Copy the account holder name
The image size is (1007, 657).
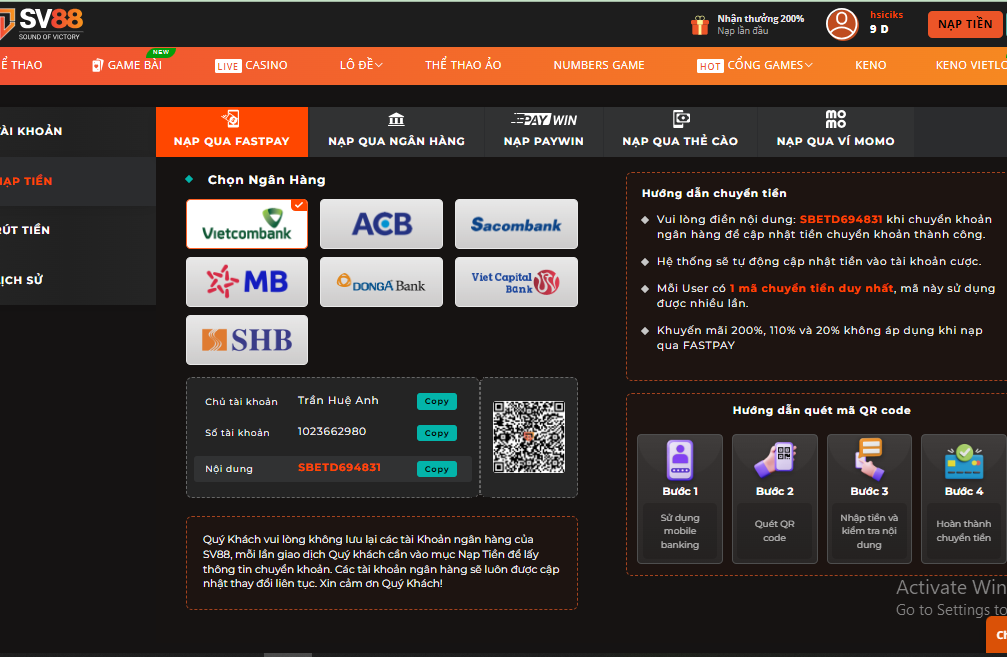pyautogui.click(x=437, y=401)
